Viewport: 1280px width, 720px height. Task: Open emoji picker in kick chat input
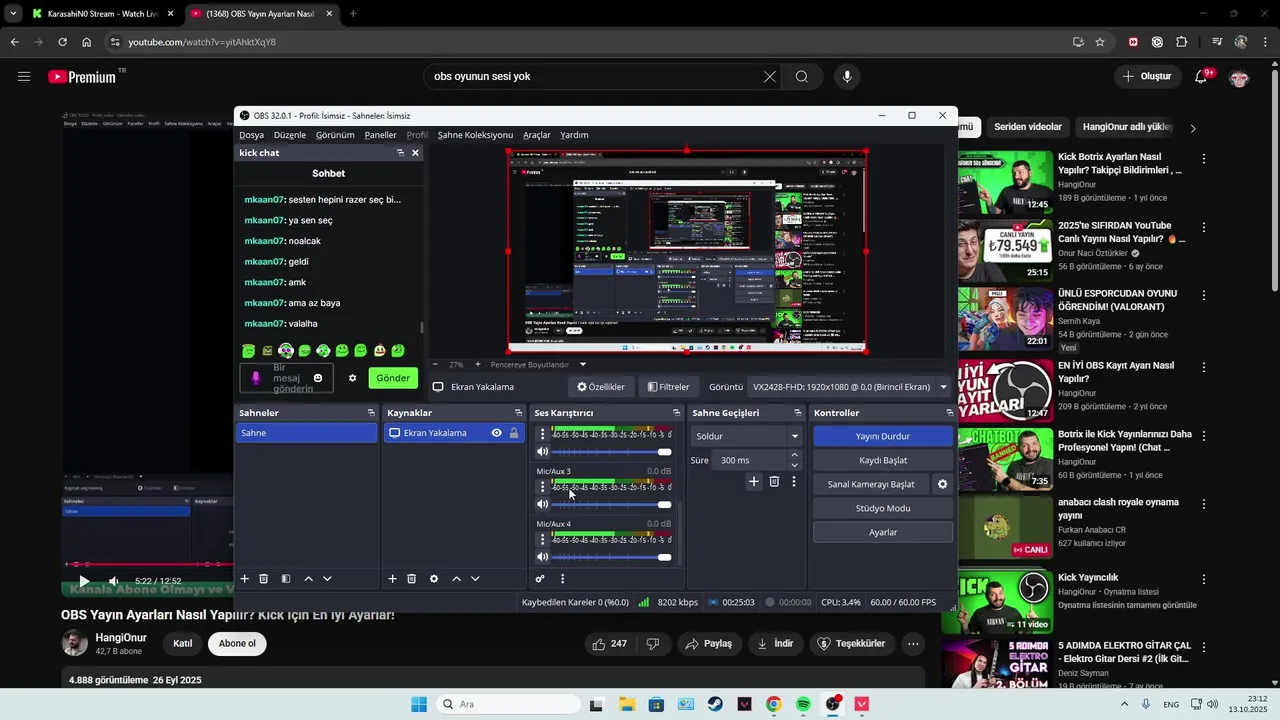click(318, 378)
